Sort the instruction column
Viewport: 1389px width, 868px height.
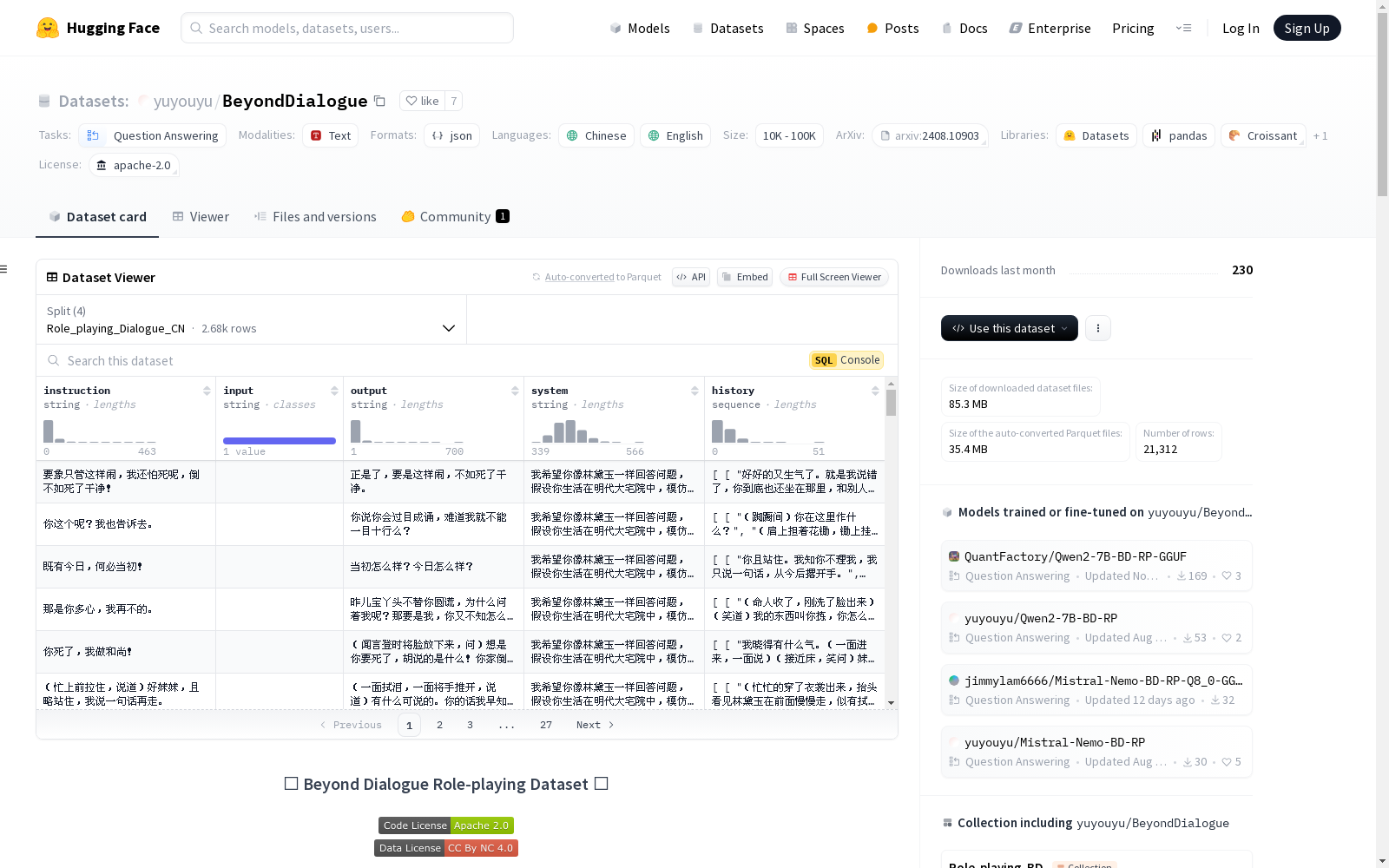click(x=207, y=391)
